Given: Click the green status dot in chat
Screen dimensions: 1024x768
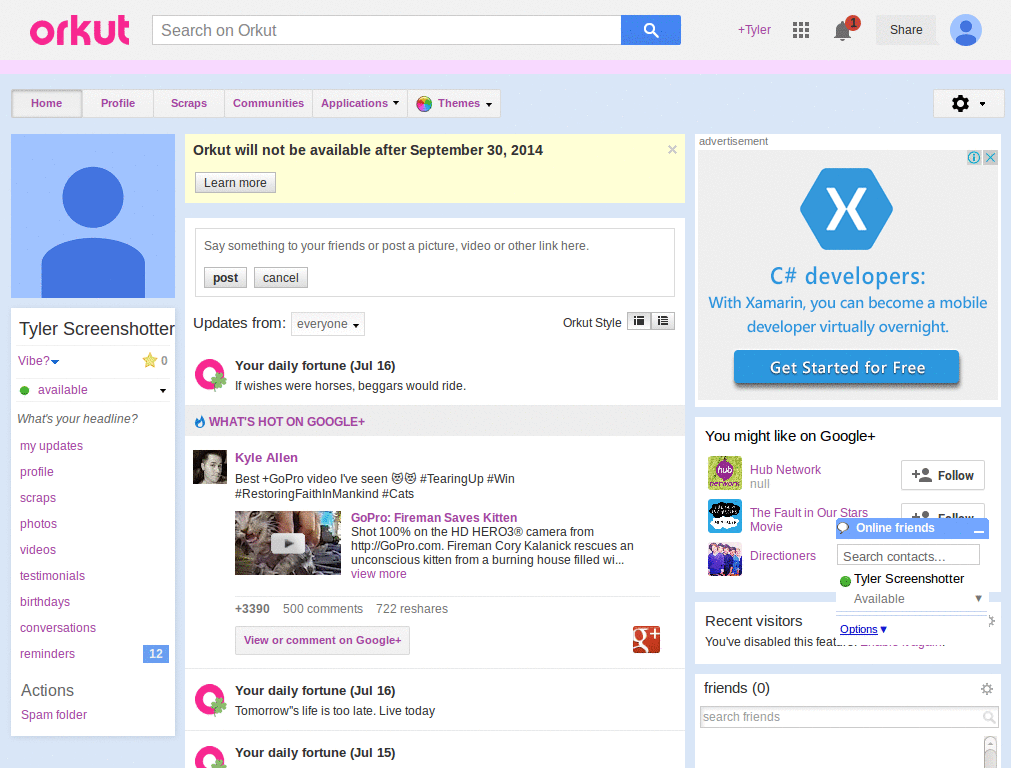Looking at the screenshot, I should (845, 581).
